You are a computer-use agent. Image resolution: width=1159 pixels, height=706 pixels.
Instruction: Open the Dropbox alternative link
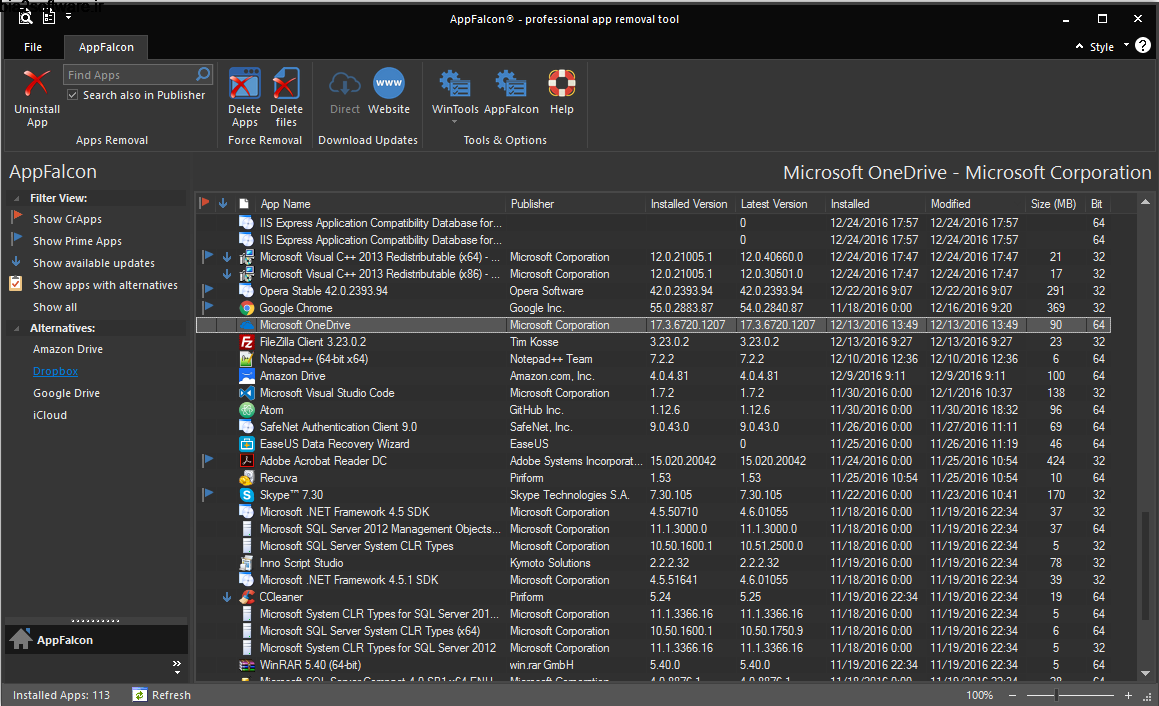(55, 372)
